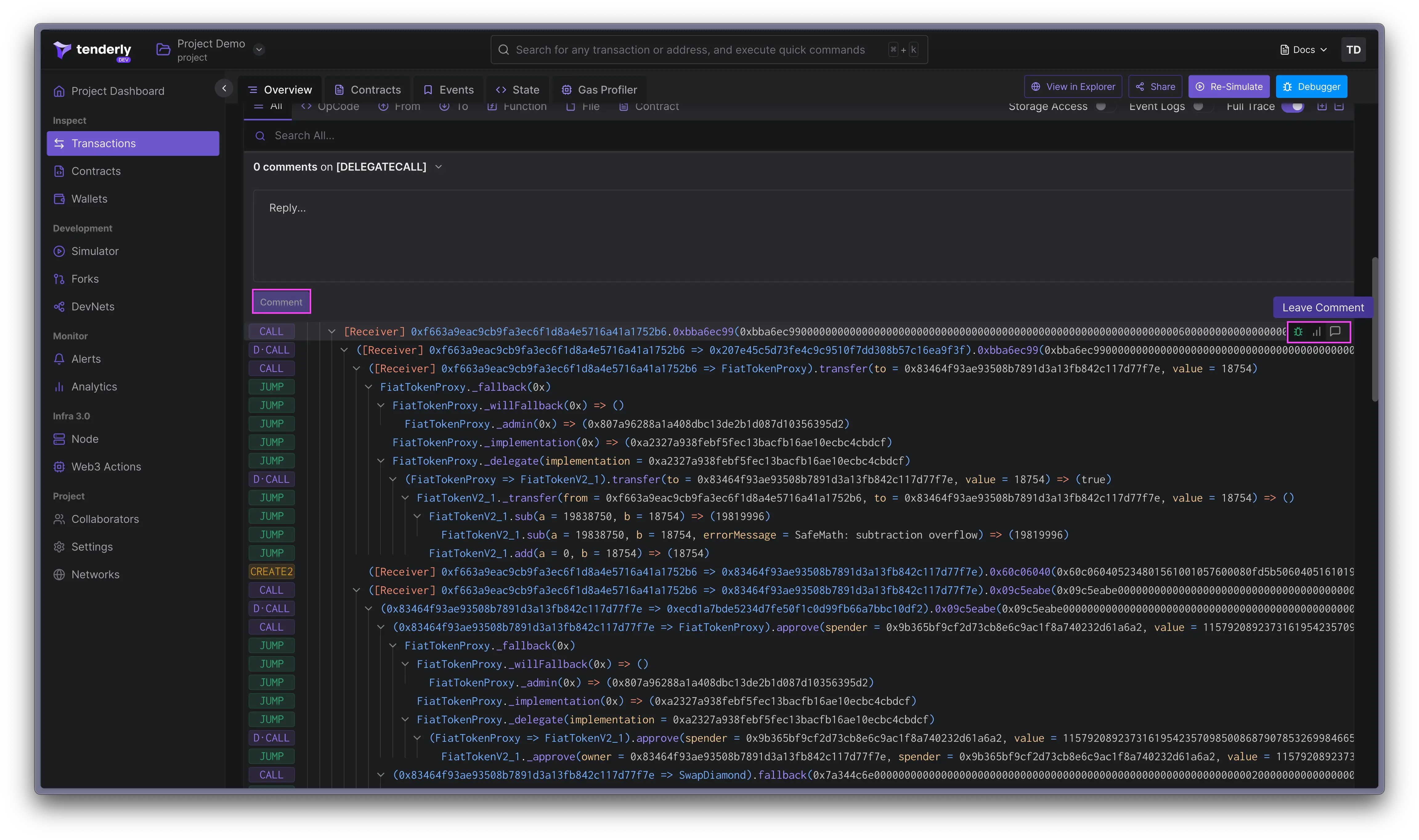Viewport: 1419px width, 840px height.
Task: Click the gas bar-chart icon on CALL row
Action: point(1316,332)
